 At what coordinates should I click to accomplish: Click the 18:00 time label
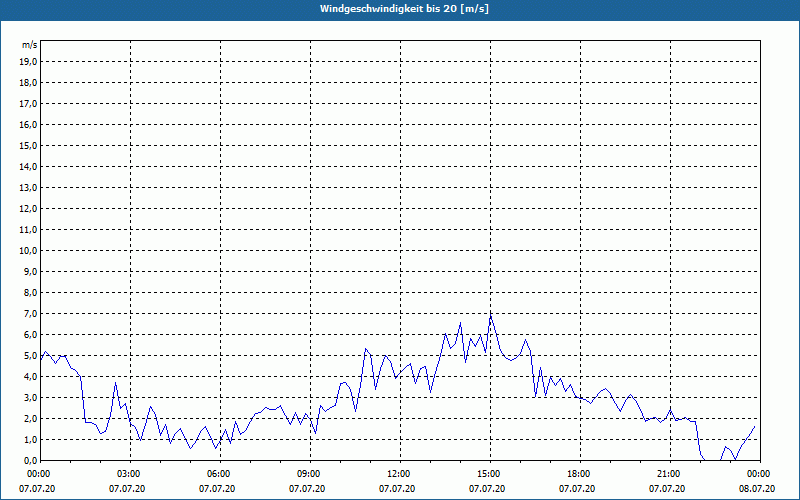580,474
